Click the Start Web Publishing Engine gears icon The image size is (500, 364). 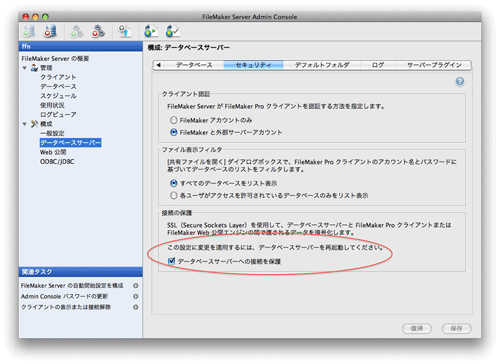point(77,31)
